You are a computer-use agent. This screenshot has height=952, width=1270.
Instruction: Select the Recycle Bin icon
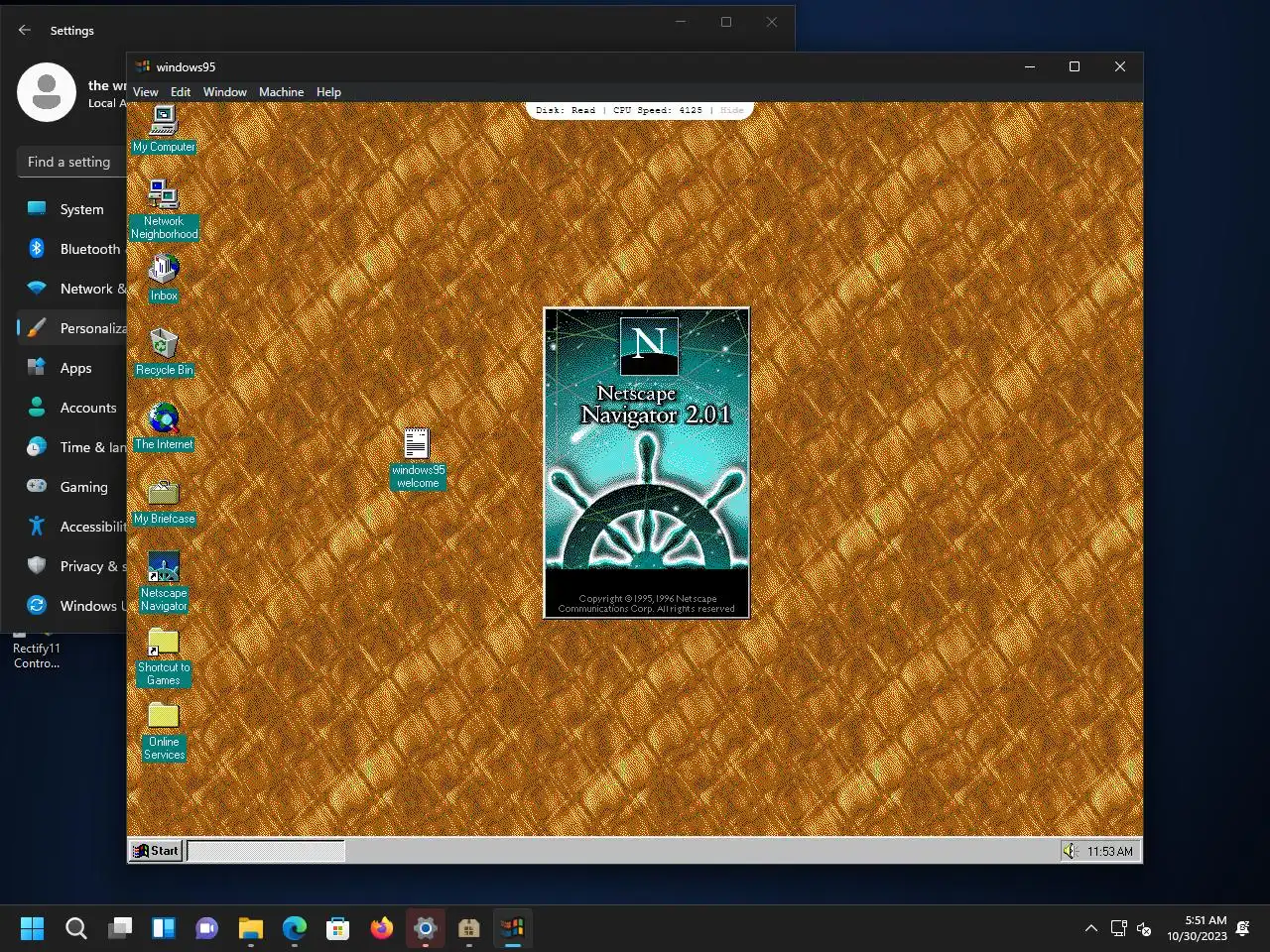[x=164, y=352]
